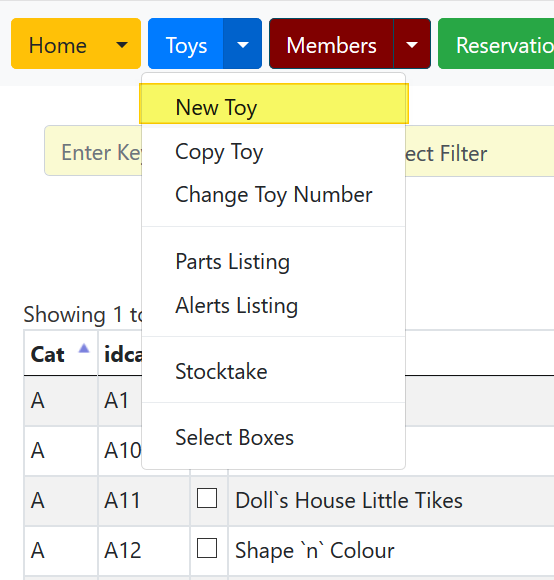Click the maroon Members button
Viewport: 554px width, 580px height.
(x=332, y=44)
